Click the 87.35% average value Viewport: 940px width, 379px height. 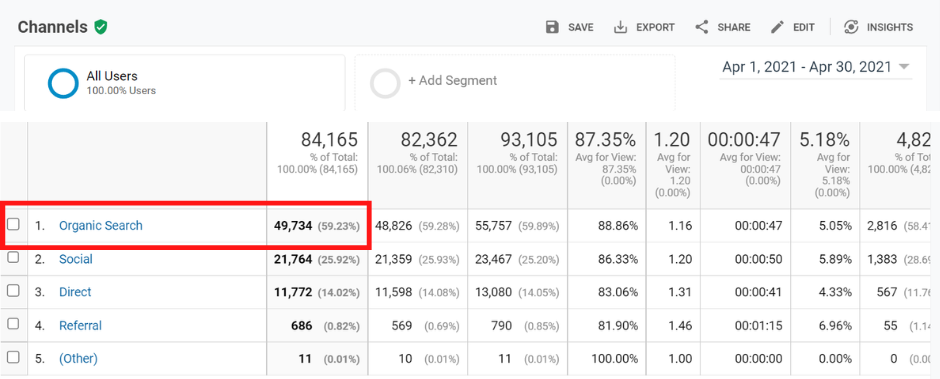point(605,140)
